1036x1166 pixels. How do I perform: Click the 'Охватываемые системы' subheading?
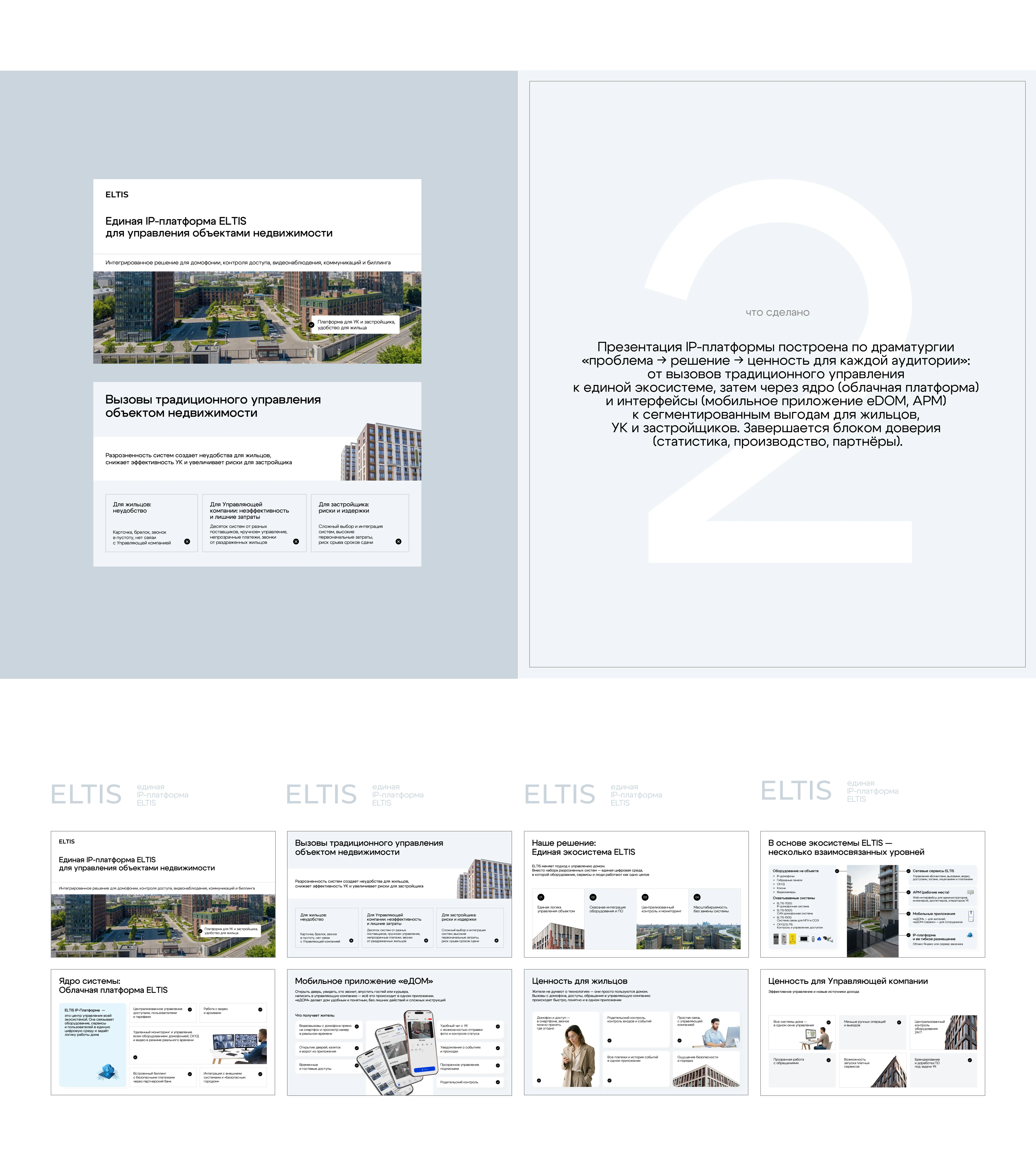pyautogui.click(x=793, y=898)
